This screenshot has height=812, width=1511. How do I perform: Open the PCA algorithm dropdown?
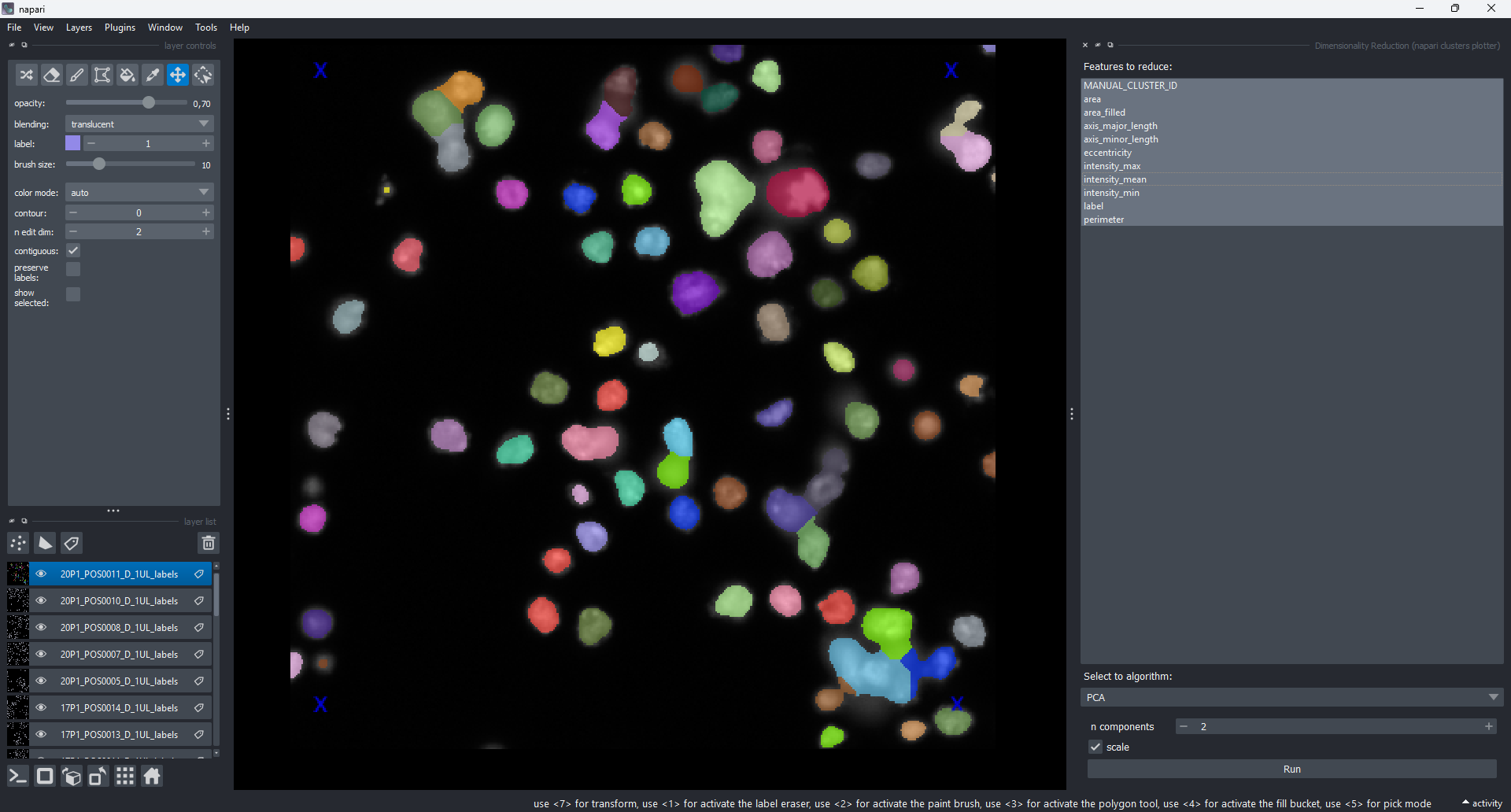[1291, 697]
